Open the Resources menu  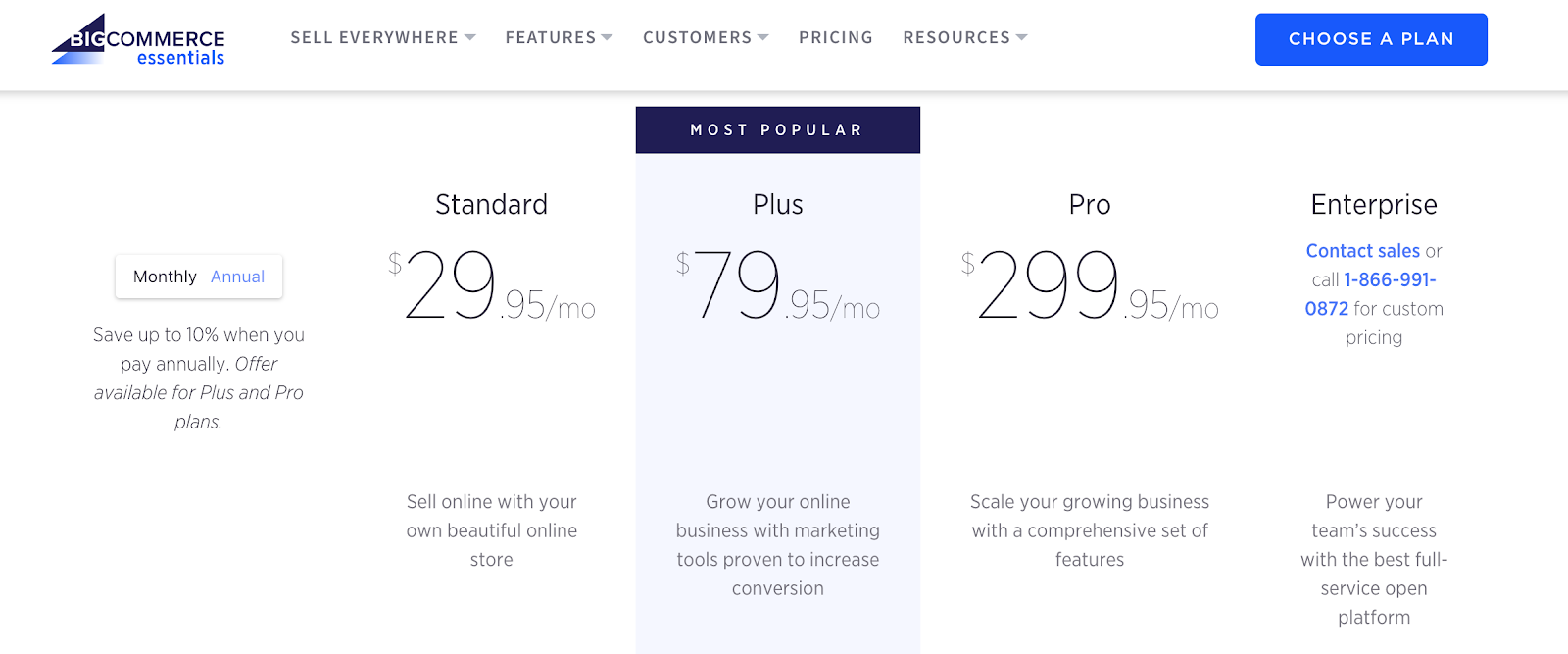pyautogui.click(x=955, y=38)
